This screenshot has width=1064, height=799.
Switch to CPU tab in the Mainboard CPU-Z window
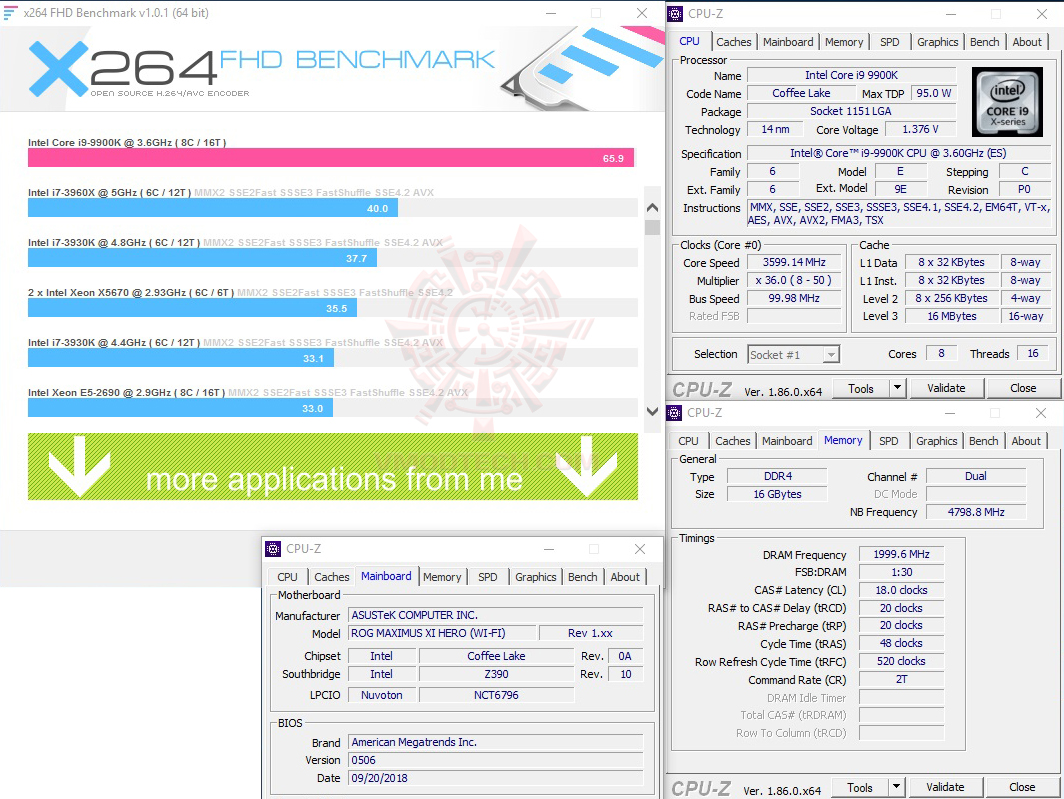click(287, 577)
